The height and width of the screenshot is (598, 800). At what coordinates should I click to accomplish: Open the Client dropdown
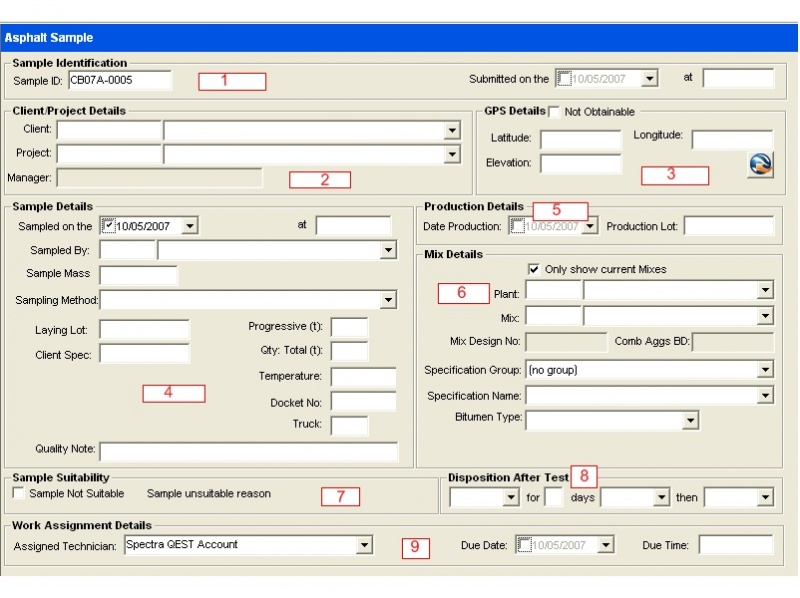(452, 130)
